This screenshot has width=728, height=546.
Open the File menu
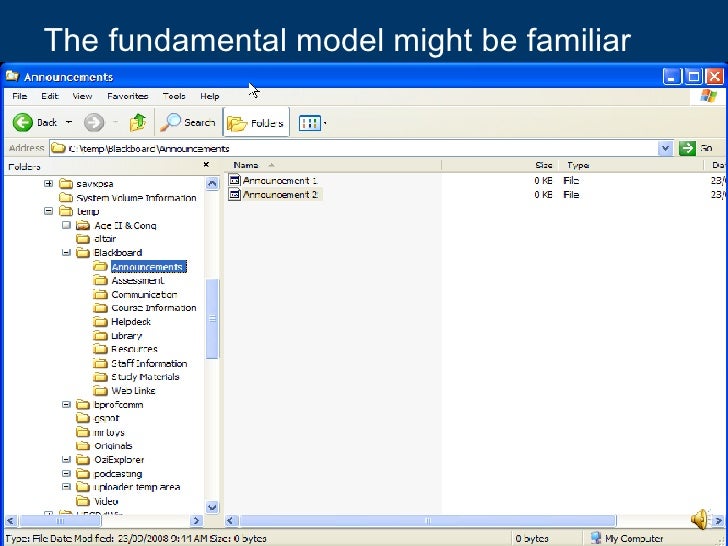click(20, 96)
